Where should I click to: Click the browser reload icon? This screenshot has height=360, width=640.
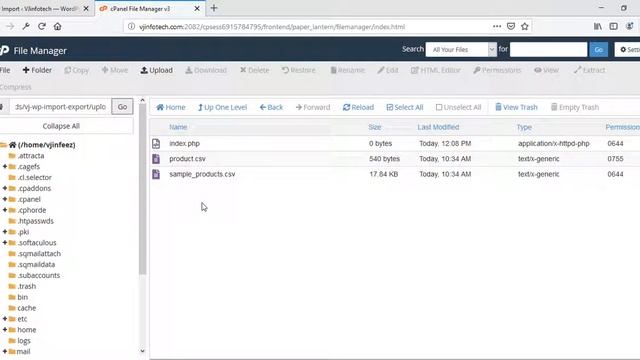coord(42,27)
